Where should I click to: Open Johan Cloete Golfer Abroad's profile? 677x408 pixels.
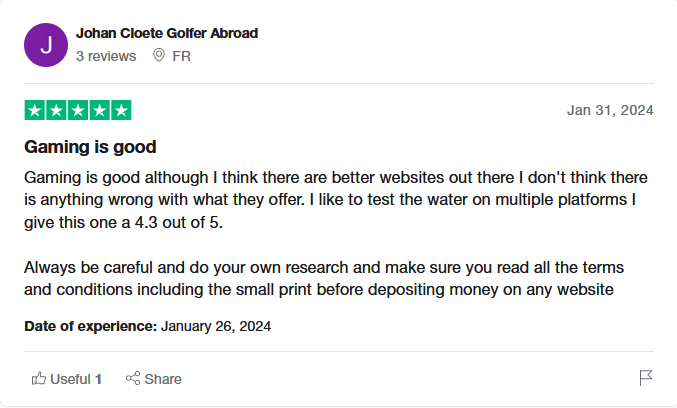(167, 33)
